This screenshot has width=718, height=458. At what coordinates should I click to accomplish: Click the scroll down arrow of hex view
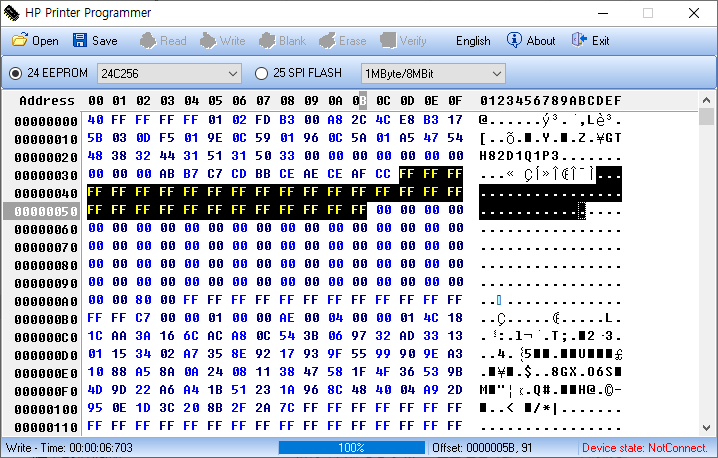[706, 428]
